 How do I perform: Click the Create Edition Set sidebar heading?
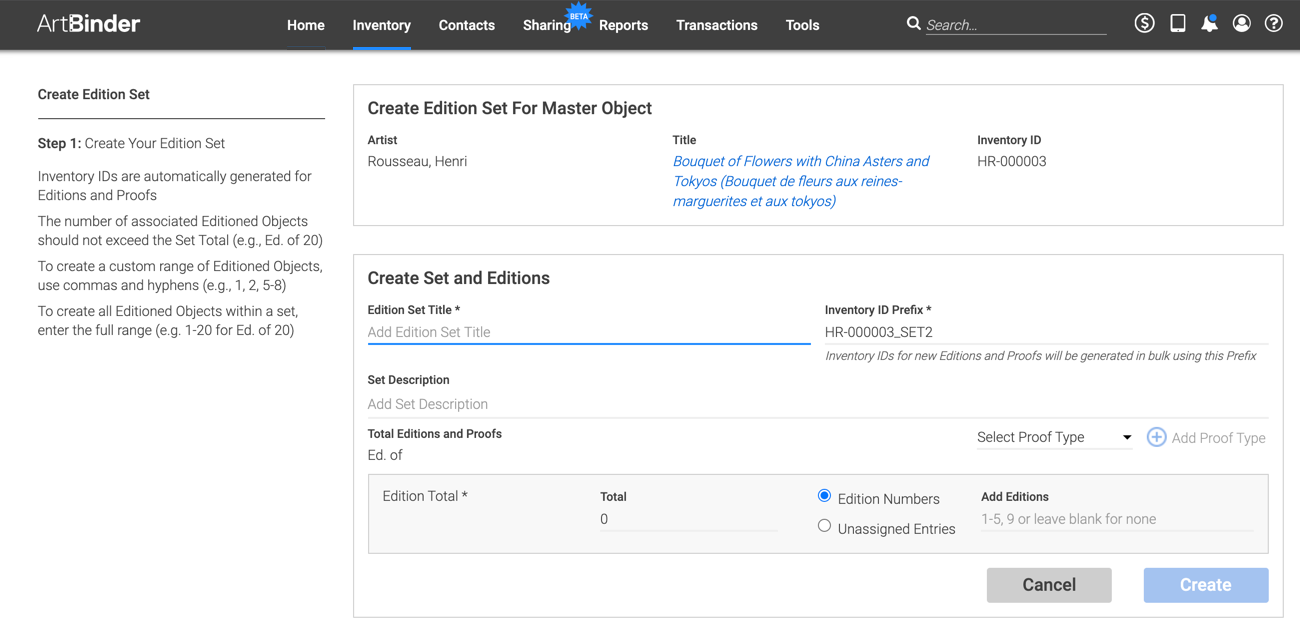point(94,94)
